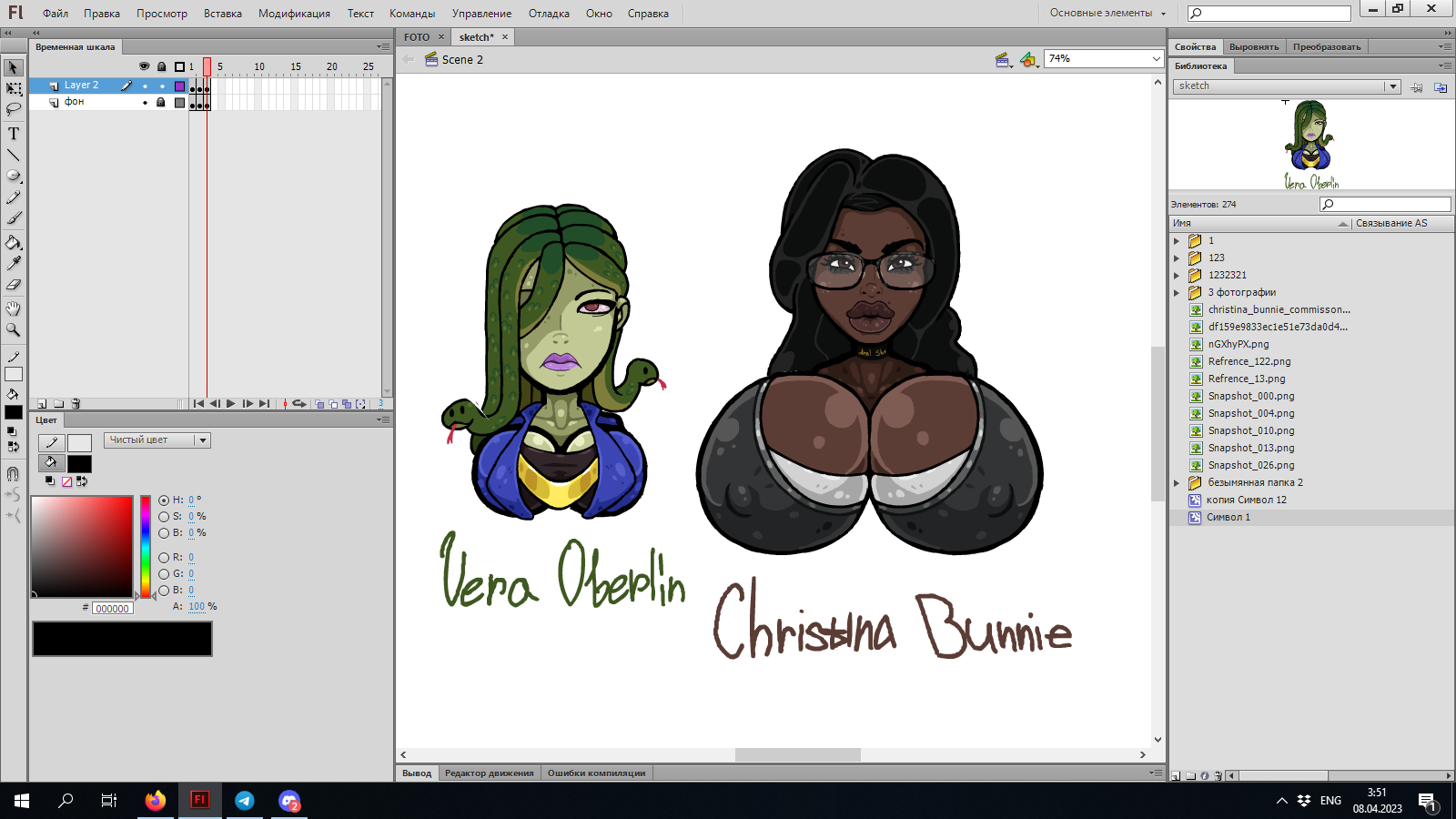Screen dimensions: 1456x819
Task: Open the color type dropdown Чистый цвет
Action: pyautogui.click(x=157, y=440)
